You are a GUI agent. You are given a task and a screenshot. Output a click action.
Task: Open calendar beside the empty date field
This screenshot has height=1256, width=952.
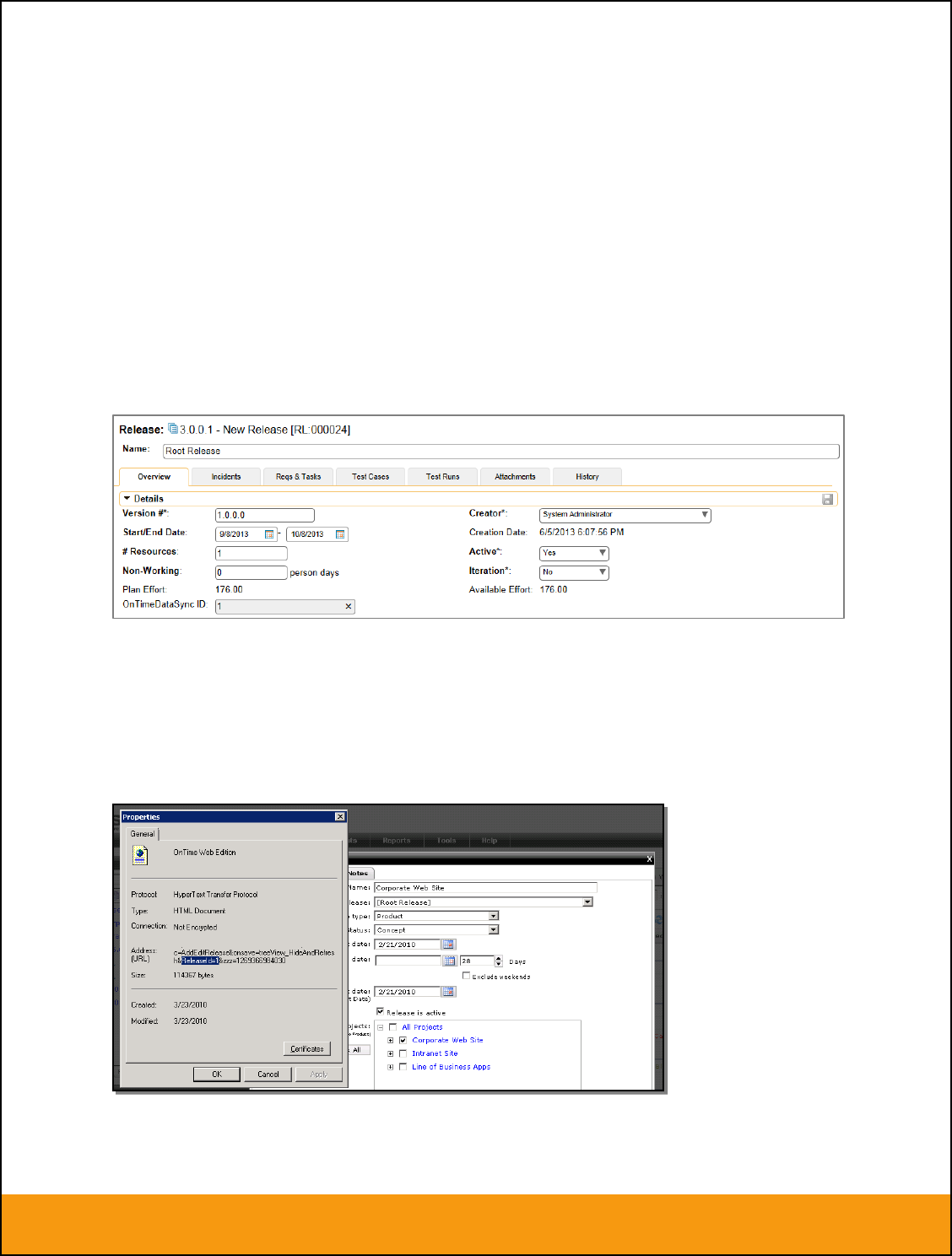449,961
